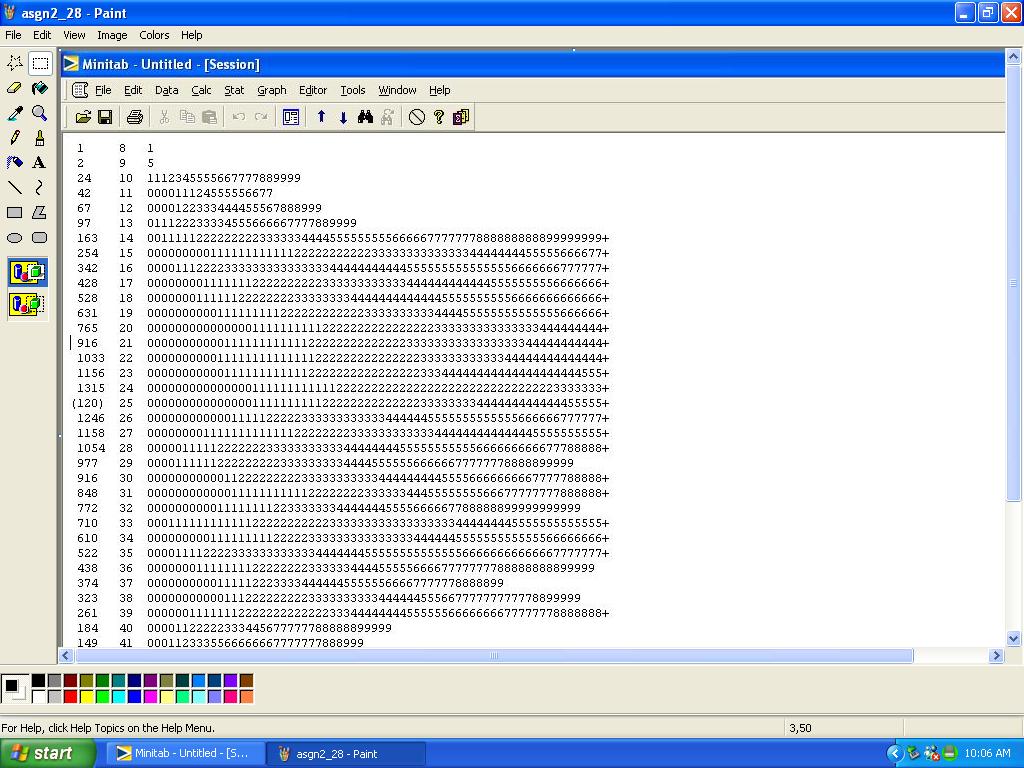Open Paint's Edit menu

click(42, 35)
